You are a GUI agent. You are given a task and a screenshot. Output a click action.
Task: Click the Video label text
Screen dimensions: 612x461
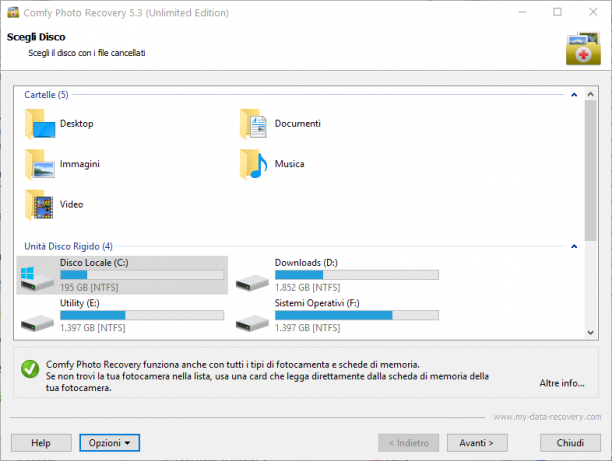click(71, 204)
